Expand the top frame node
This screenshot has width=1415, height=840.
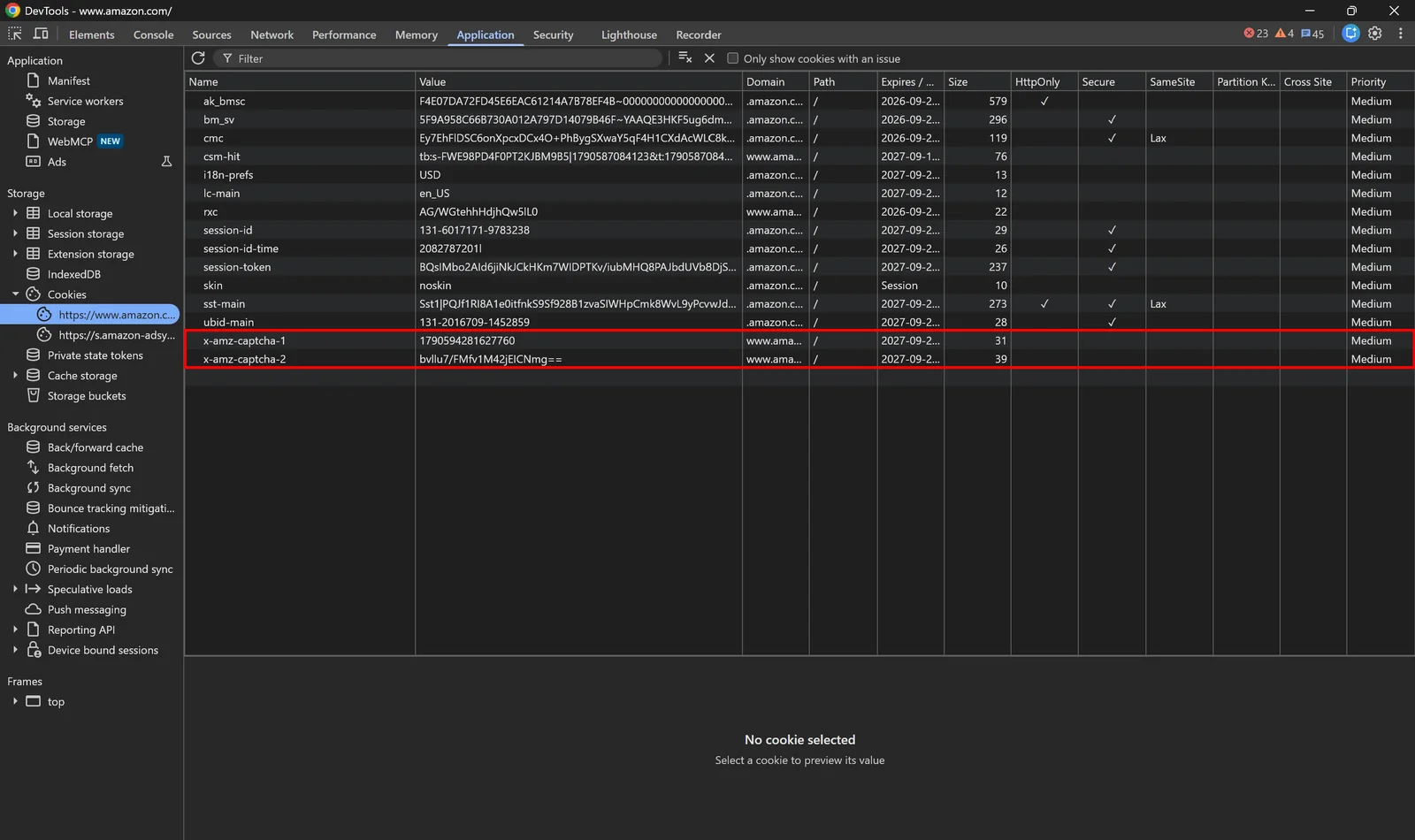[x=15, y=701]
